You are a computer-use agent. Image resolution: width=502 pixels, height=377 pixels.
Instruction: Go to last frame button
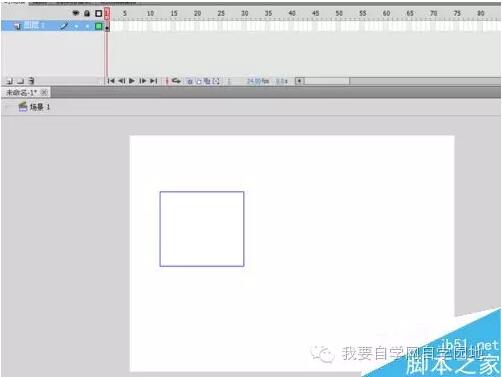point(153,81)
